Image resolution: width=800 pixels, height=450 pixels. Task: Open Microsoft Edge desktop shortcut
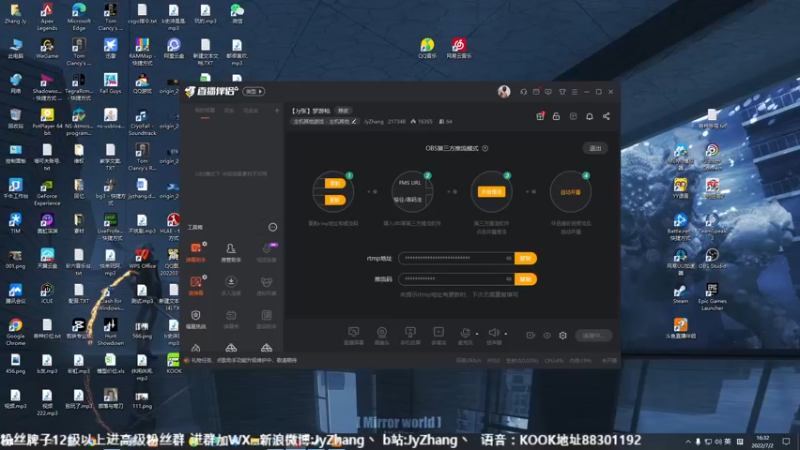click(x=79, y=16)
